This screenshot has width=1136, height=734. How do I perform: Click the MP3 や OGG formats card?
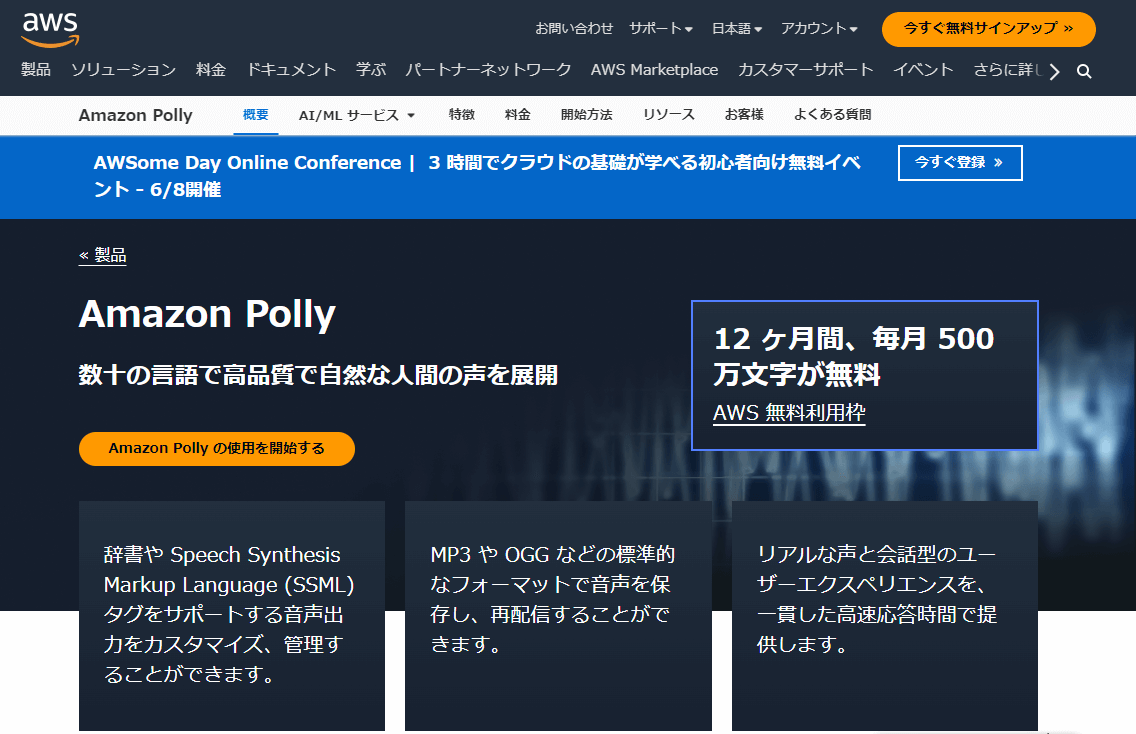558,615
